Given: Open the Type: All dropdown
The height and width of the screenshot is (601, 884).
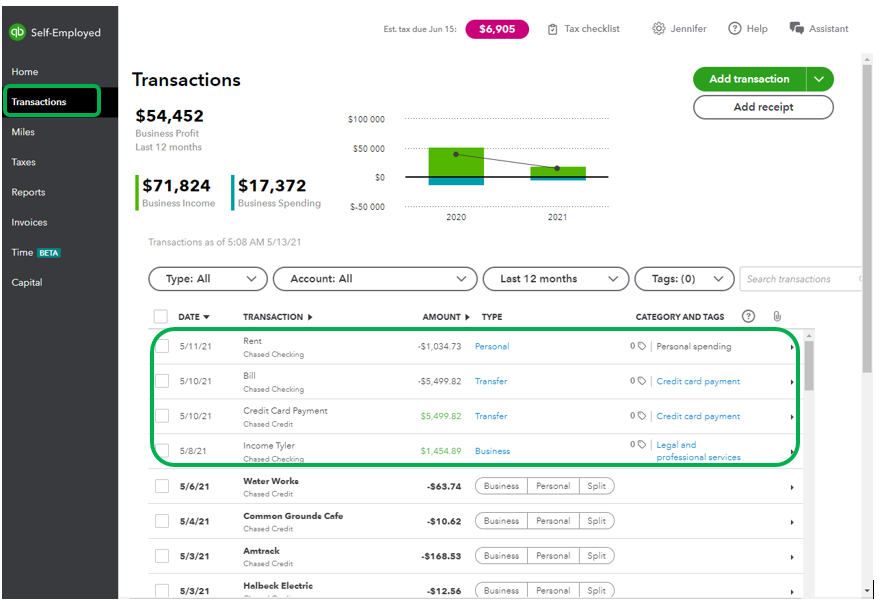Looking at the screenshot, I should (208, 279).
